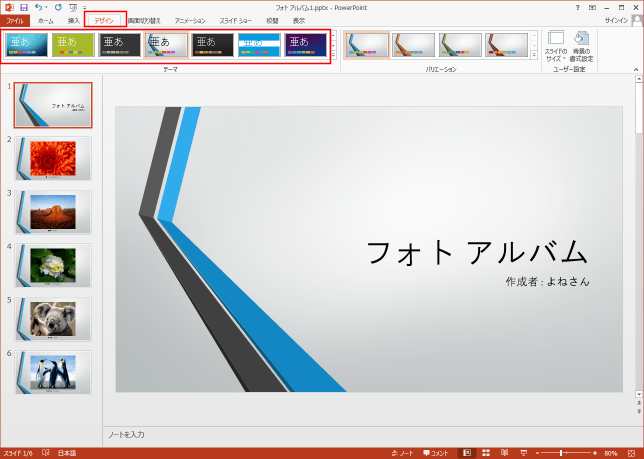Open Customize Quick Access Toolbar dropdown
The width and height of the screenshot is (644, 459).
85,7
